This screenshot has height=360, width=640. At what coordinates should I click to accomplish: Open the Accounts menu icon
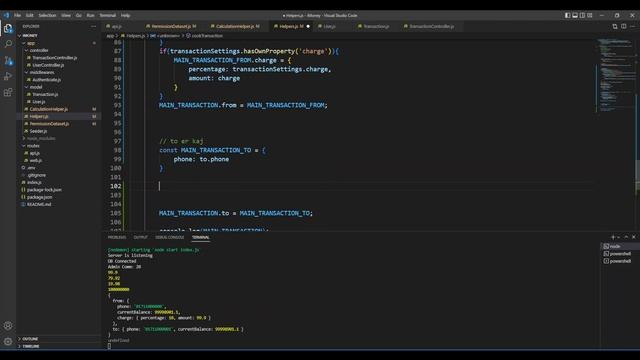pyautogui.click(x=8, y=326)
